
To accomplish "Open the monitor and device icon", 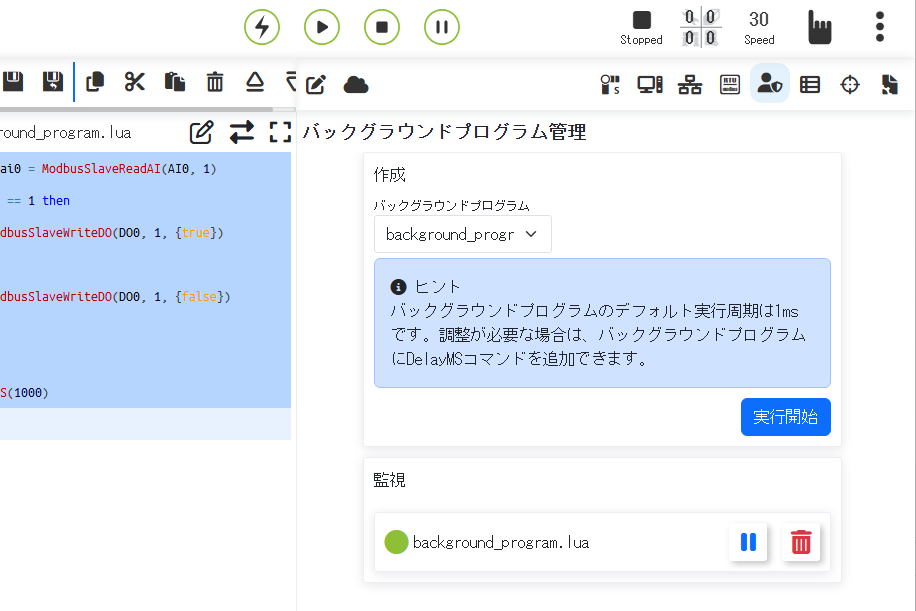I will [650, 85].
